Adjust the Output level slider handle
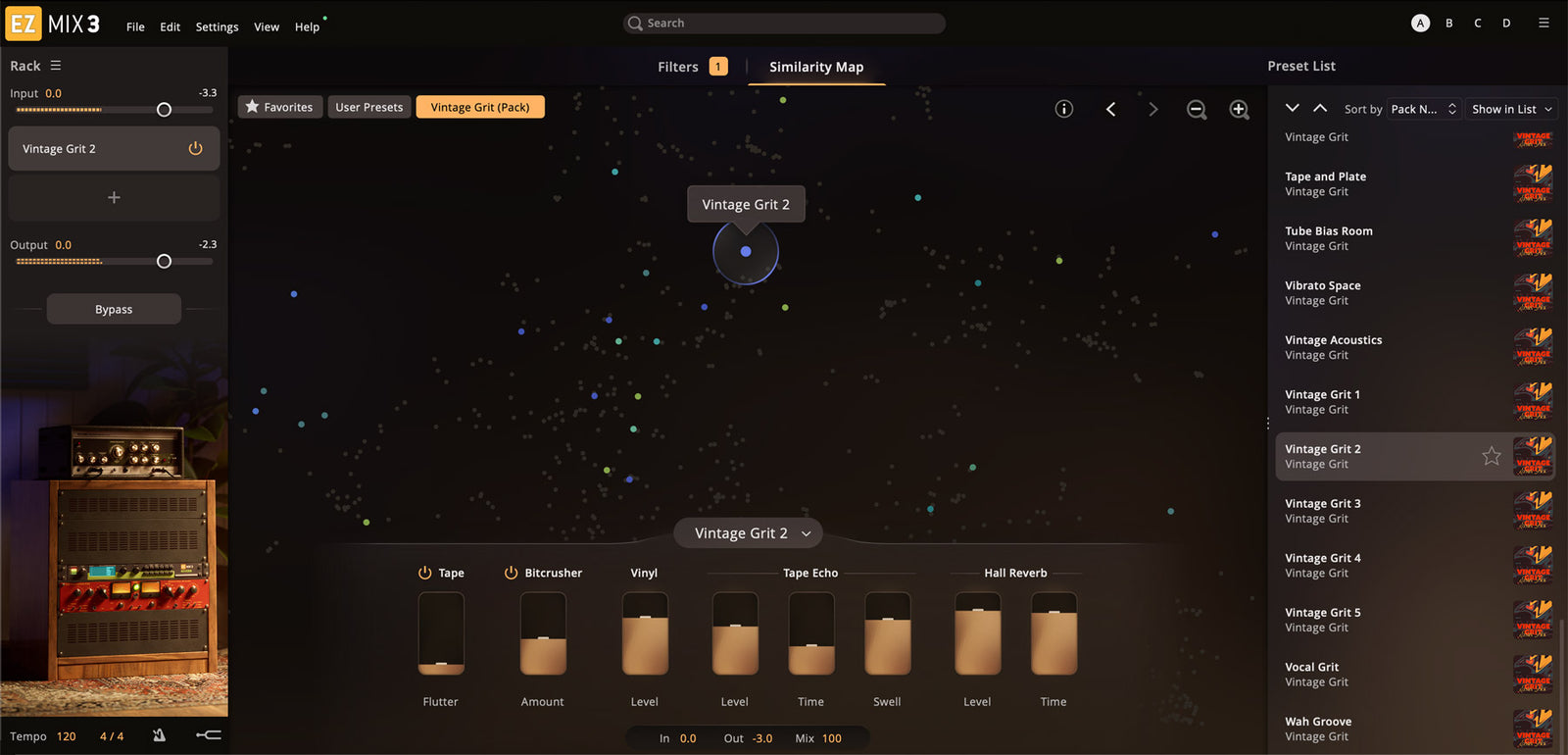1568x755 pixels. point(164,261)
